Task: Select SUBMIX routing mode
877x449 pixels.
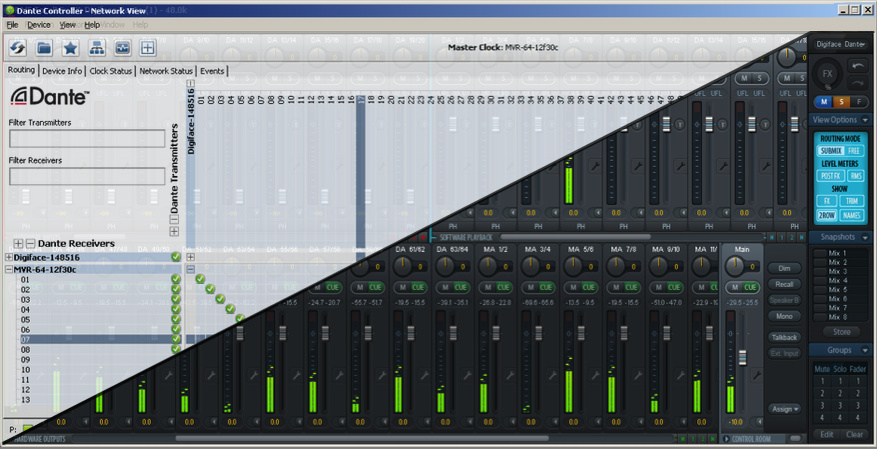Action: pyautogui.click(x=830, y=151)
